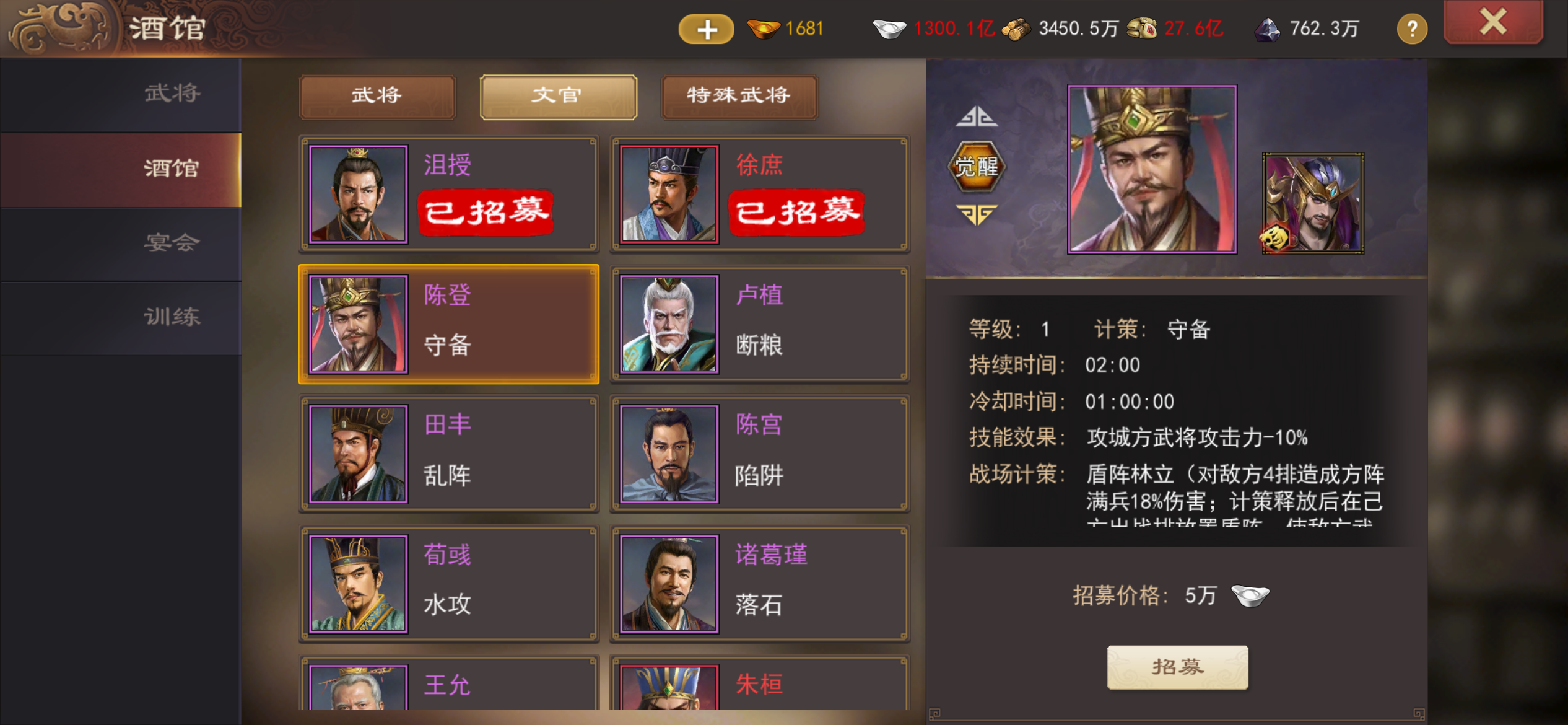1568x725 pixels.
Task: Select the 文官 tab
Action: click(x=558, y=96)
